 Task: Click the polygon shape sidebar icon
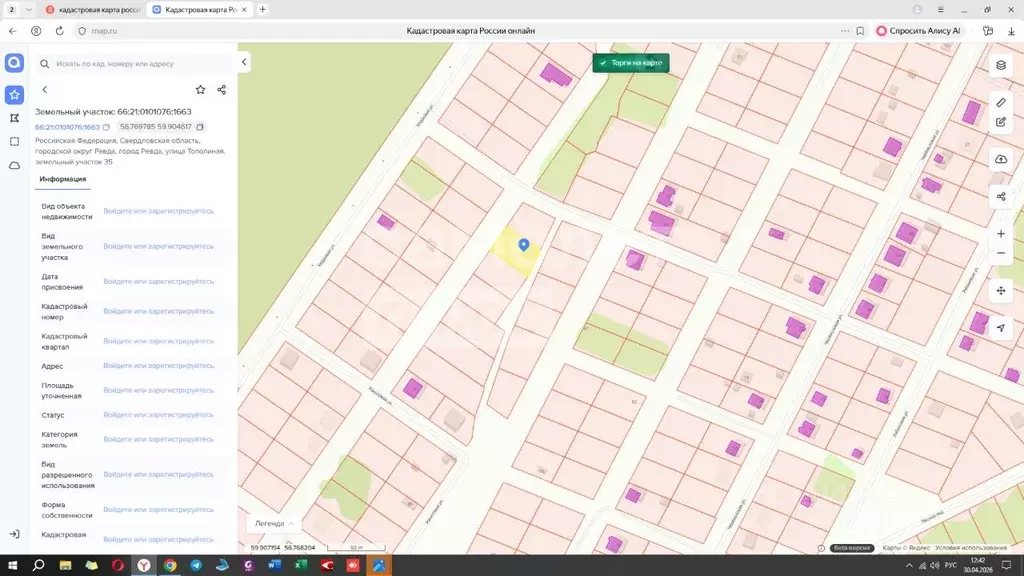click(14, 118)
